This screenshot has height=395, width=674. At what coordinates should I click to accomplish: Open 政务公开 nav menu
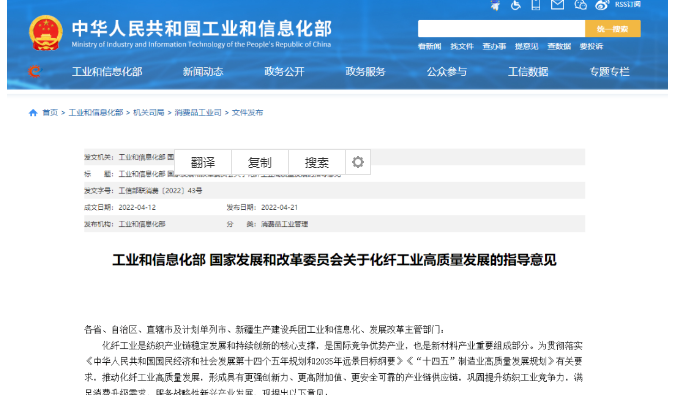click(x=284, y=72)
